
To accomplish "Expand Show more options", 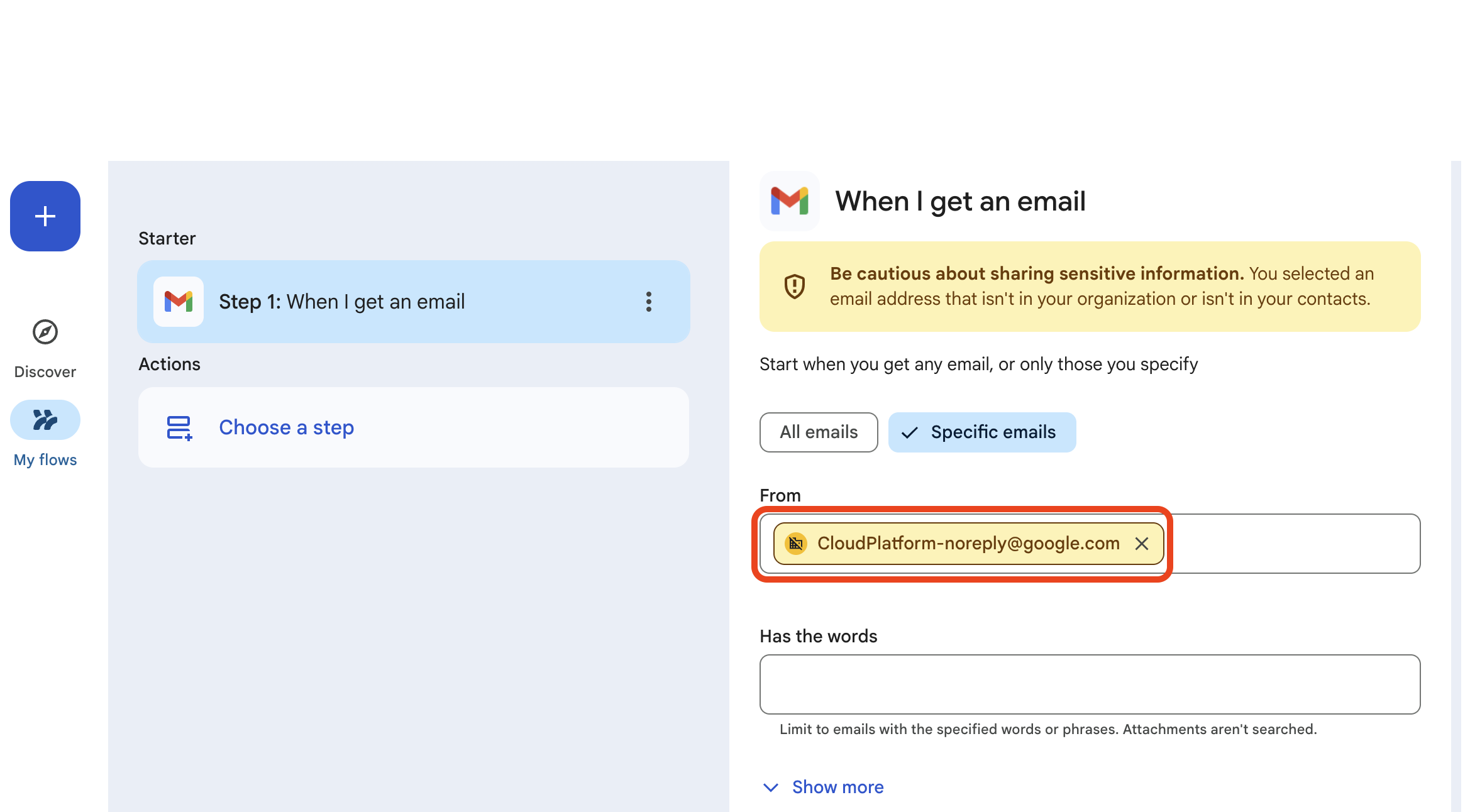I will 837,787.
